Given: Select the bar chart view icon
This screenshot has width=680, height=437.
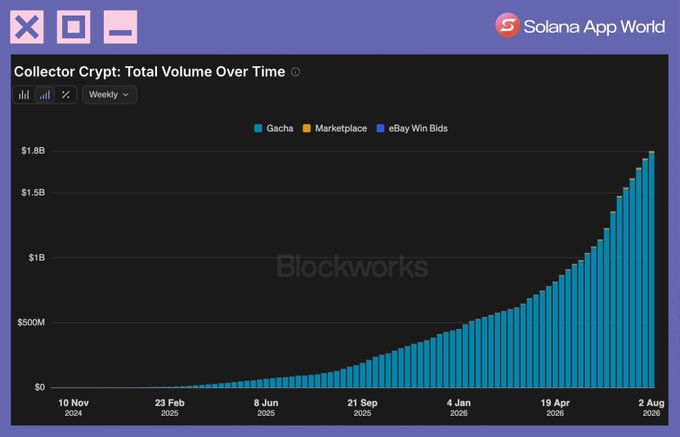Looking at the screenshot, I should point(24,95).
